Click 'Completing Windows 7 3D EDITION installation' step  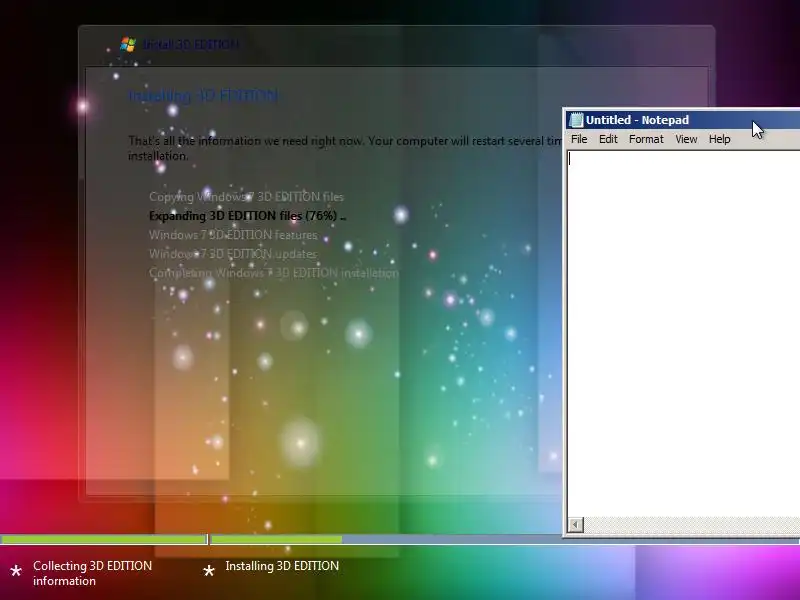point(274,273)
